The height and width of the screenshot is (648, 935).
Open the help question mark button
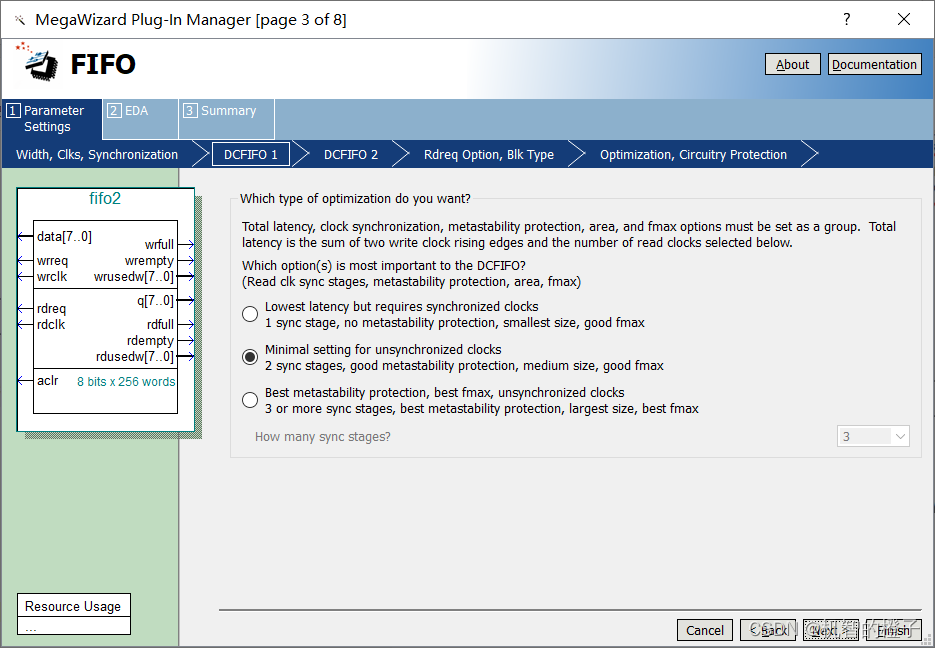click(846, 19)
